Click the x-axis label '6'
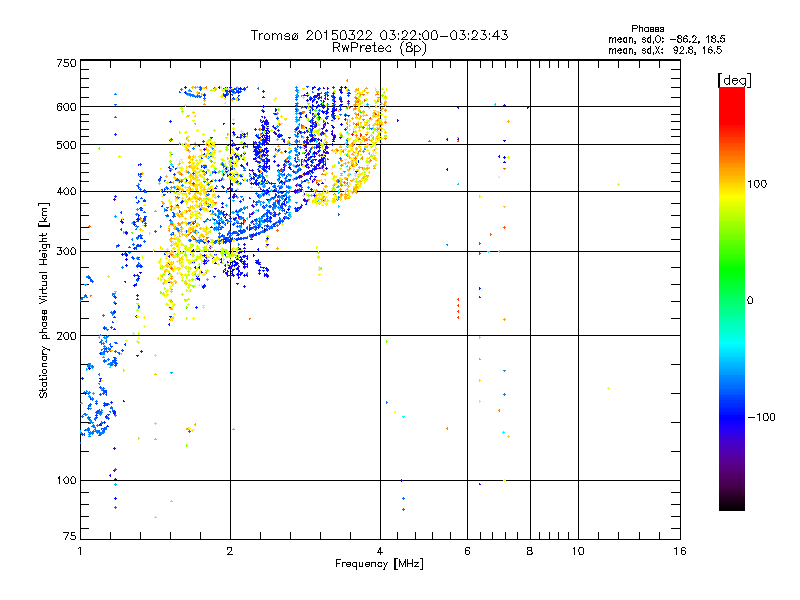The height and width of the screenshot is (600, 800). click(467, 551)
